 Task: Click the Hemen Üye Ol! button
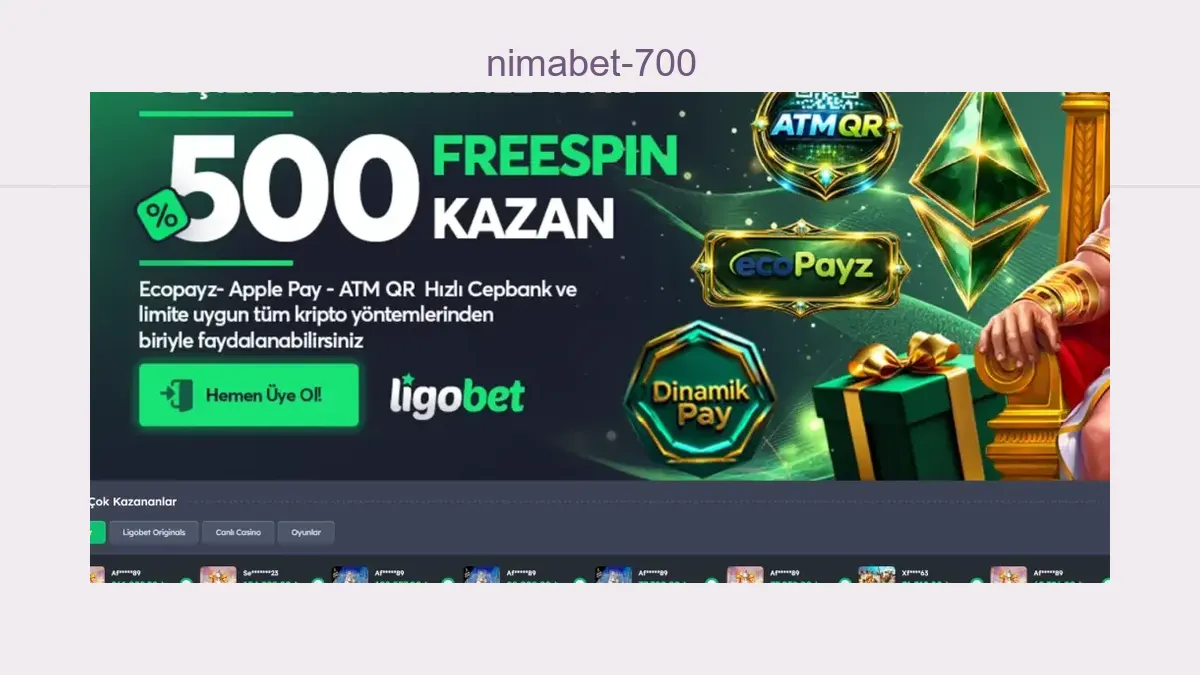pos(249,395)
